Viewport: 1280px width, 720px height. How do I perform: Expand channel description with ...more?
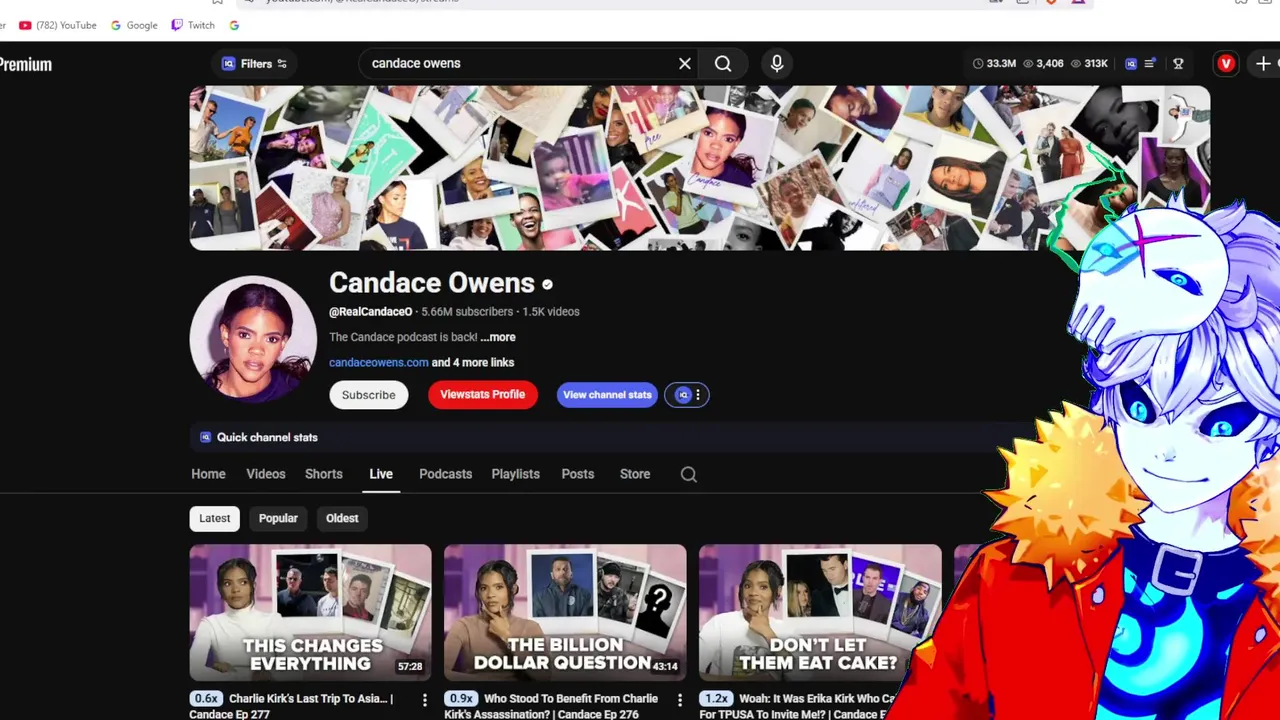click(498, 337)
